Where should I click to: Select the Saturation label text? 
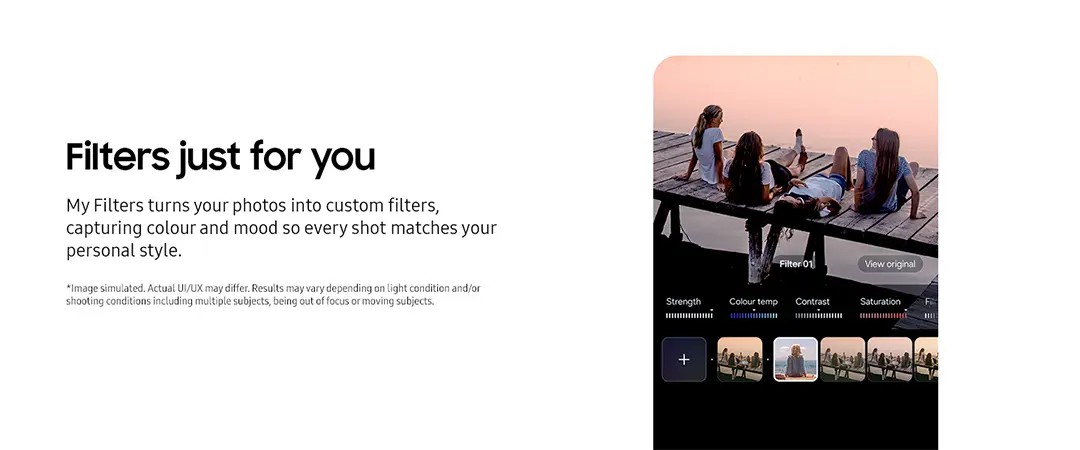pos(880,301)
